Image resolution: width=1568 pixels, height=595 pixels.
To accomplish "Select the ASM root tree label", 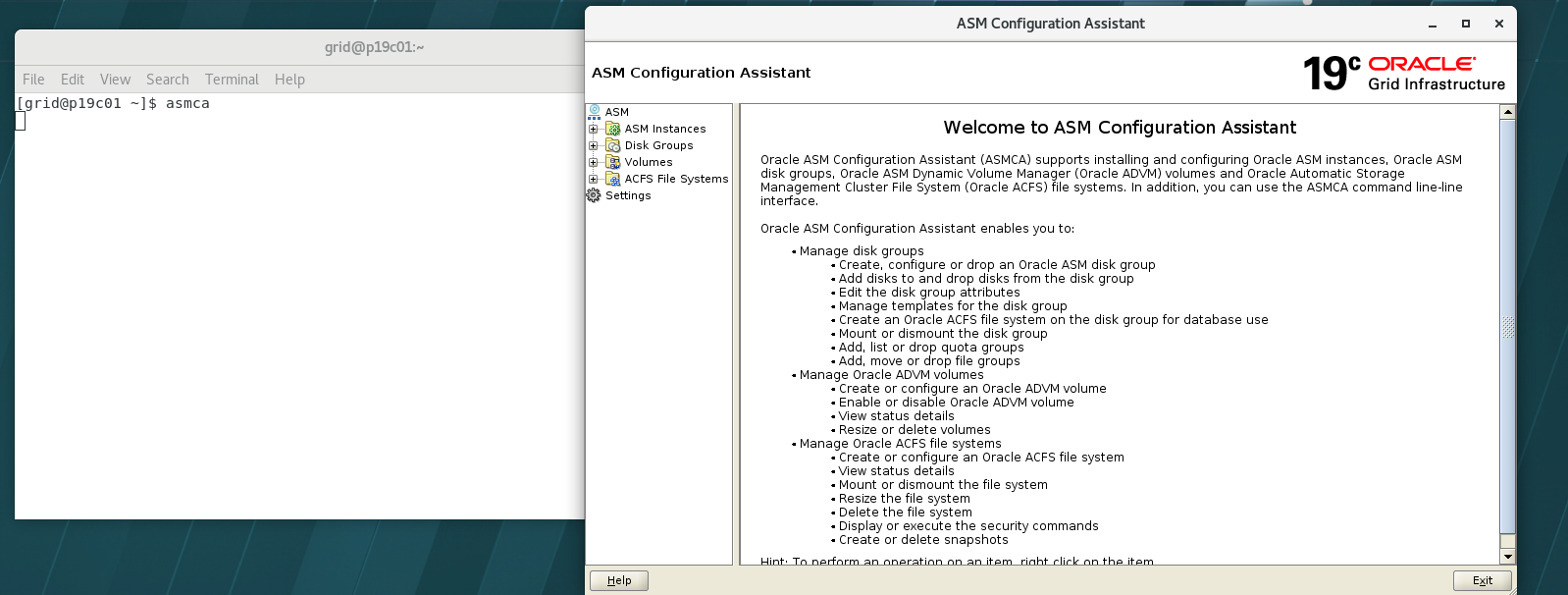I will click(617, 112).
